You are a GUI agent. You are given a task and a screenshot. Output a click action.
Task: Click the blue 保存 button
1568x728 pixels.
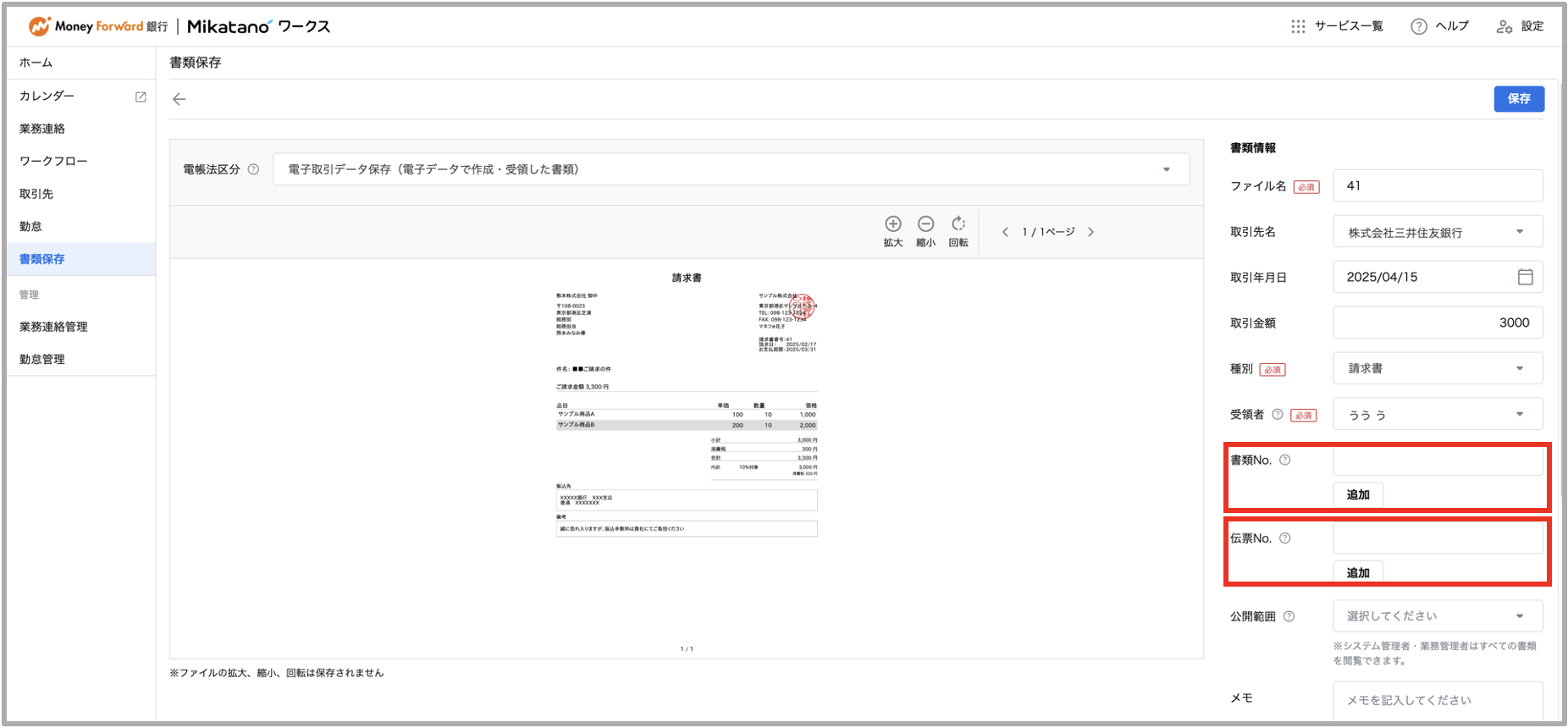tap(1519, 98)
